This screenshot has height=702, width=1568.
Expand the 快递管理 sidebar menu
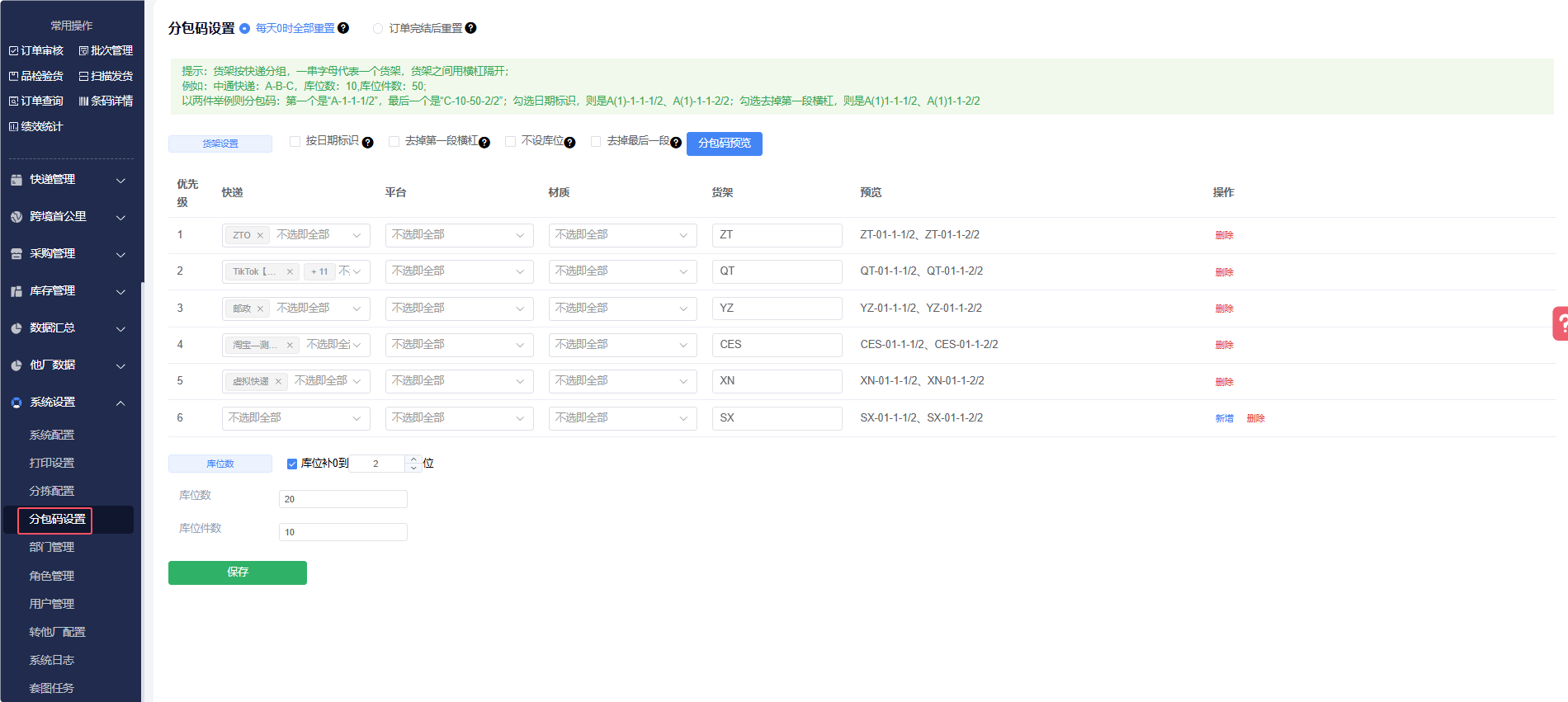coord(70,180)
